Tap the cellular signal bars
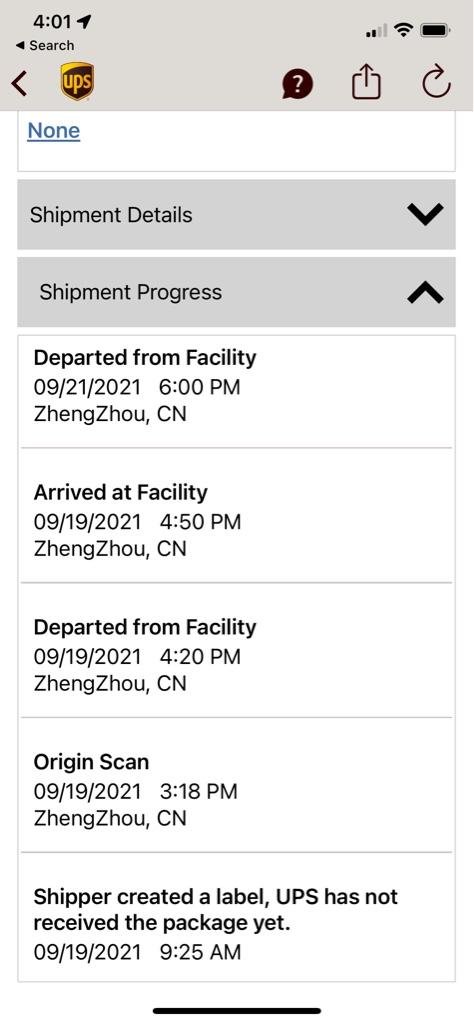The width and height of the screenshot is (474, 1024). [x=377, y=31]
